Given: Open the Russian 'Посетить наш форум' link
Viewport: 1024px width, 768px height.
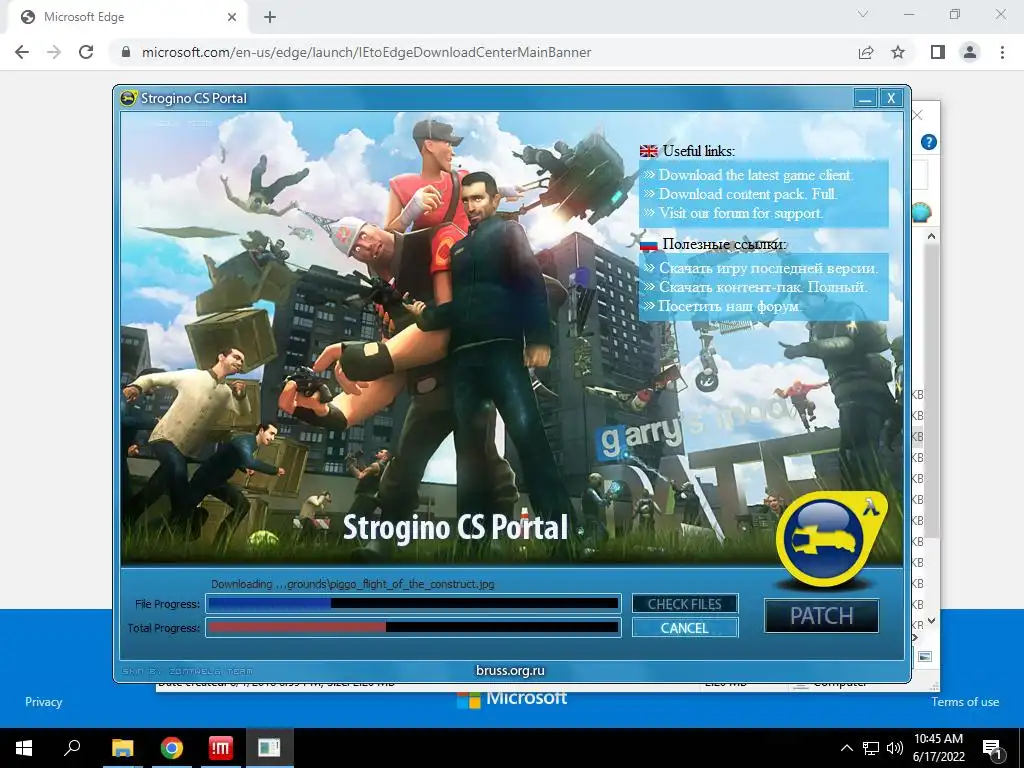Looking at the screenshot, I should (729, 306).
